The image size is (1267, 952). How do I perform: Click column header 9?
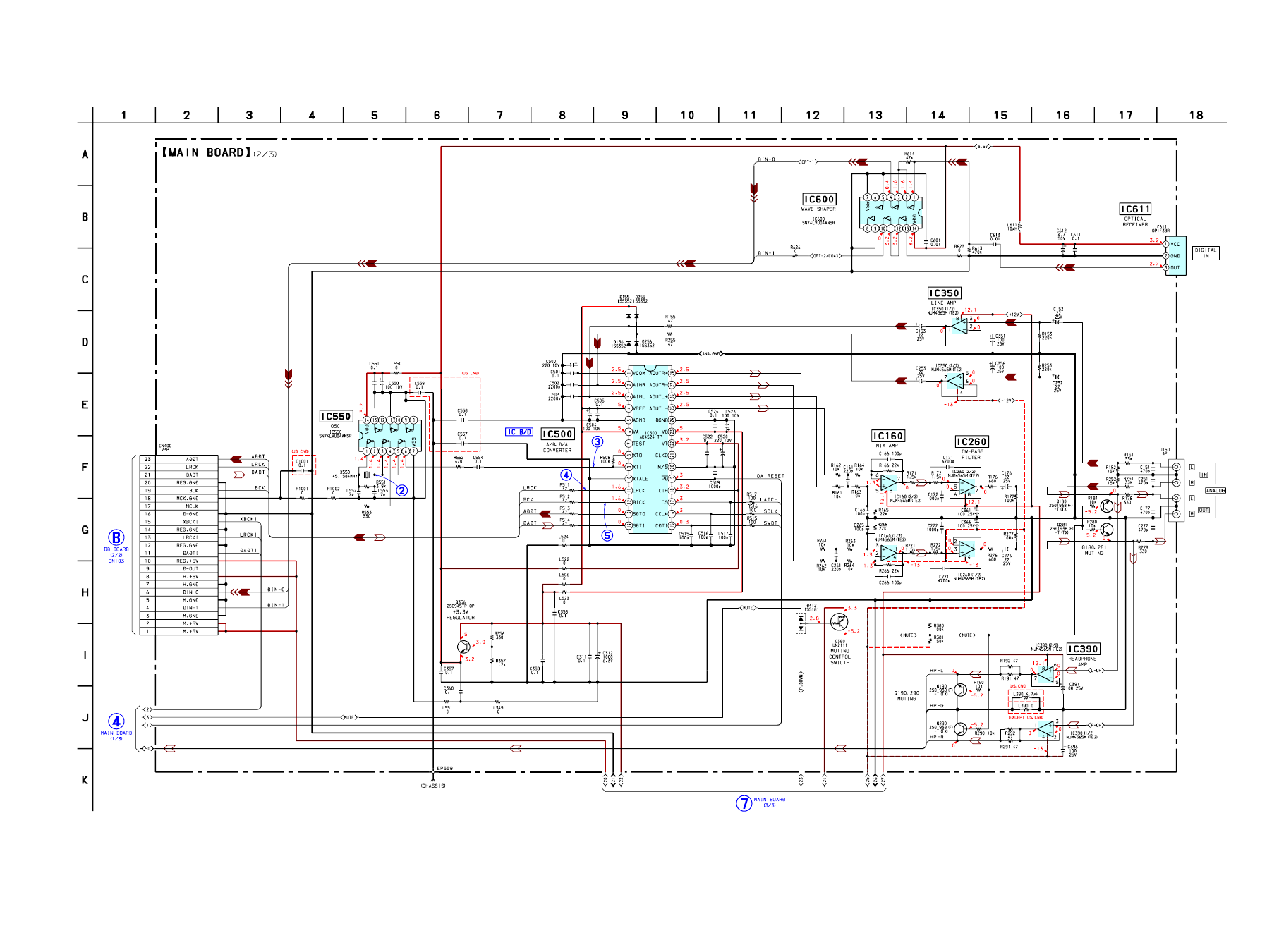(x=625, y=115)
